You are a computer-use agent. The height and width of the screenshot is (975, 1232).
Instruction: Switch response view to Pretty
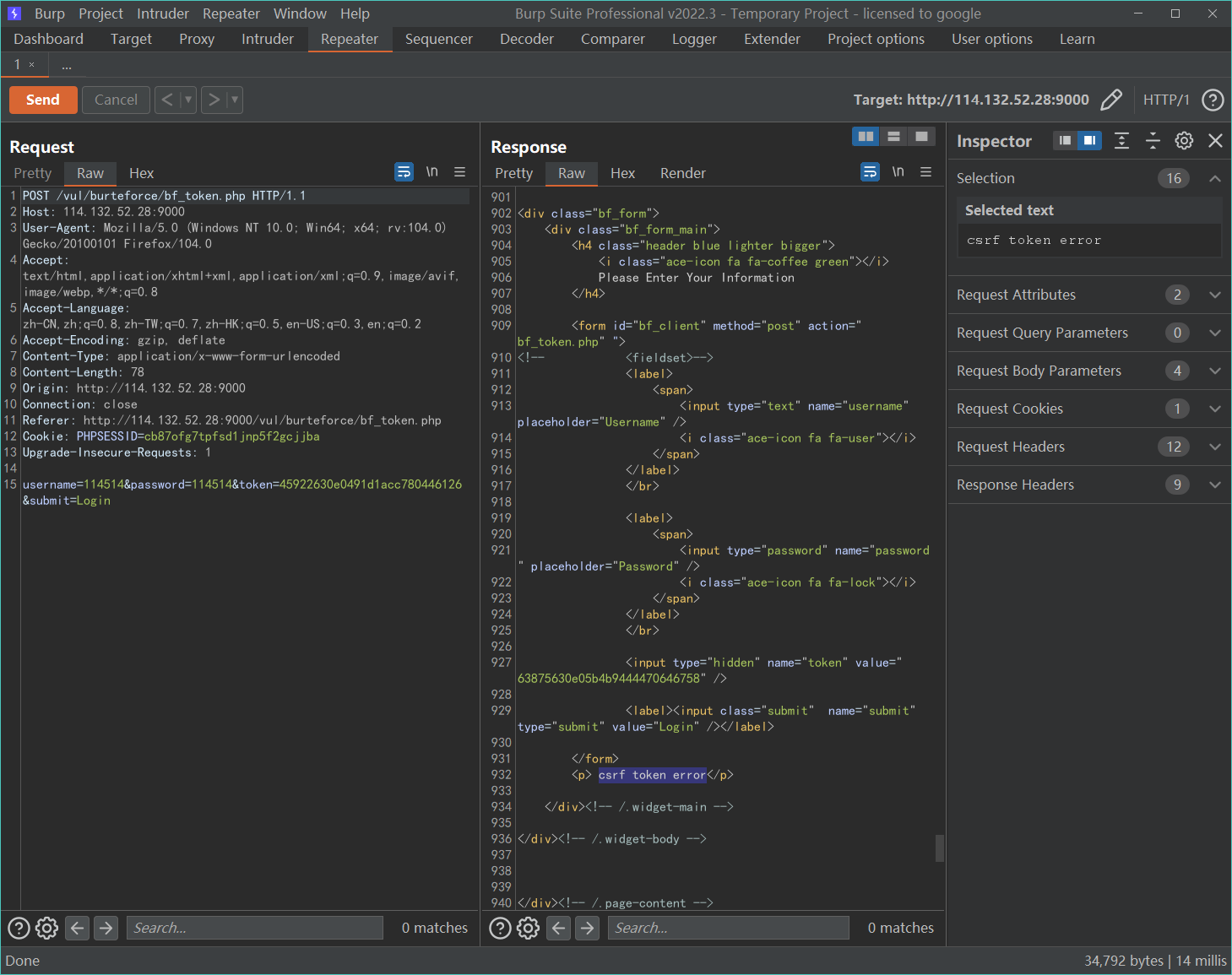pos(513,173)
